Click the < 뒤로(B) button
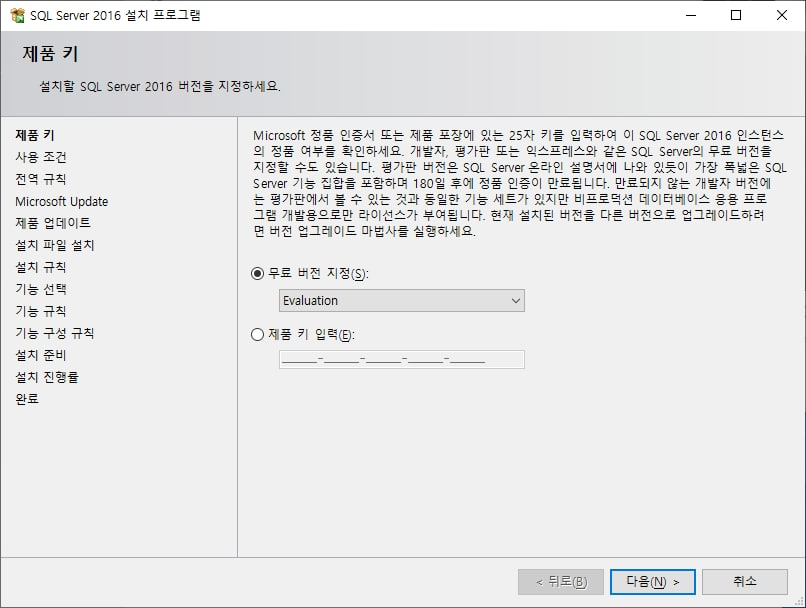Image resolution: width=806 pixels, height=608 pixels. (561, 582)
